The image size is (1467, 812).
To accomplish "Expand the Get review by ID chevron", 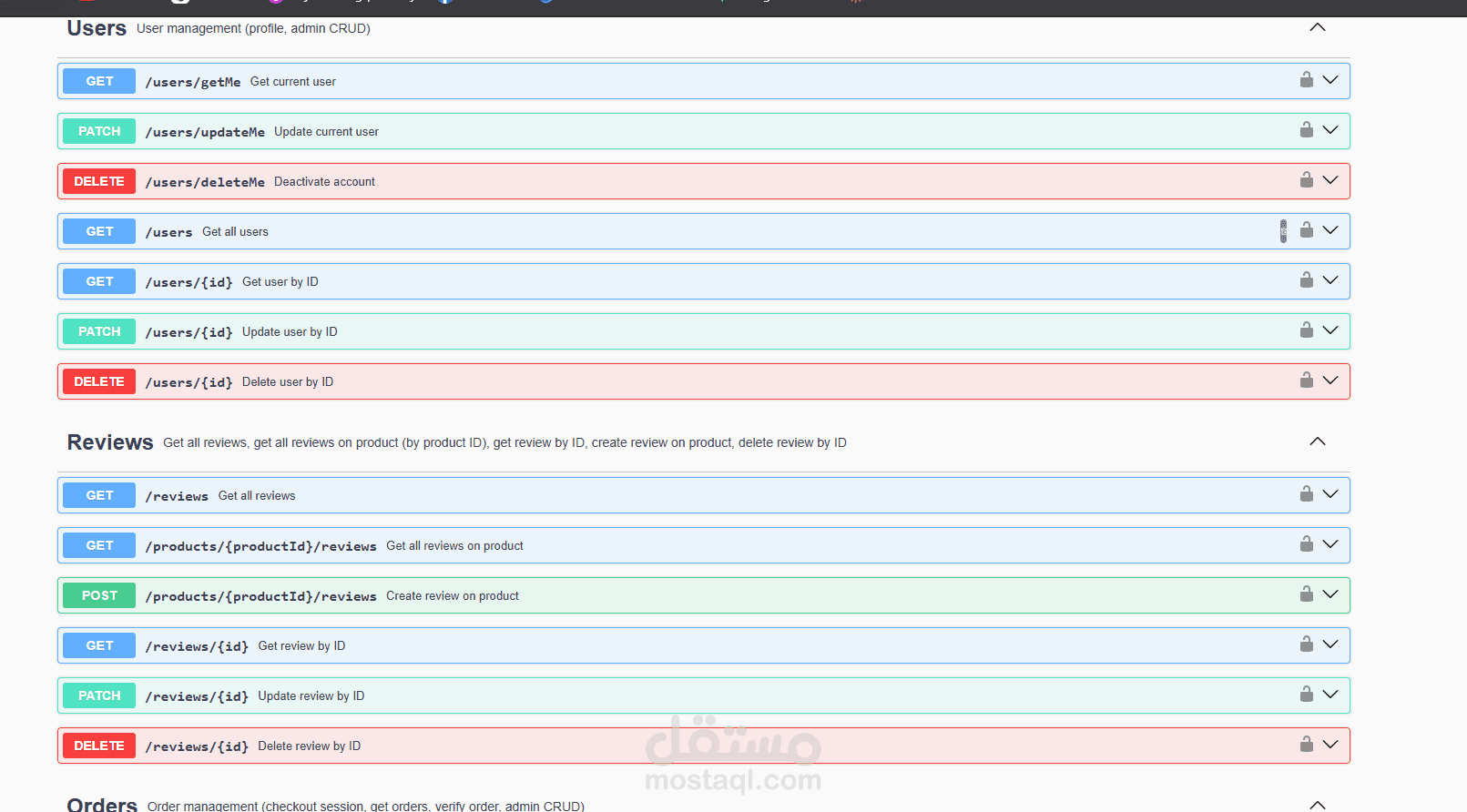I will 1330,645.
